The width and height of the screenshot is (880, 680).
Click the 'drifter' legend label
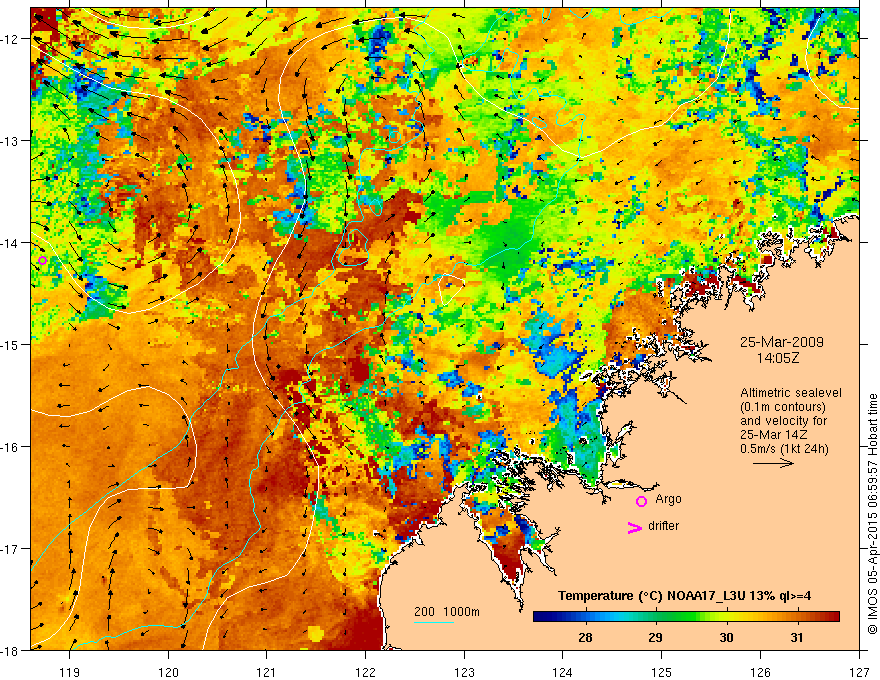663,526
